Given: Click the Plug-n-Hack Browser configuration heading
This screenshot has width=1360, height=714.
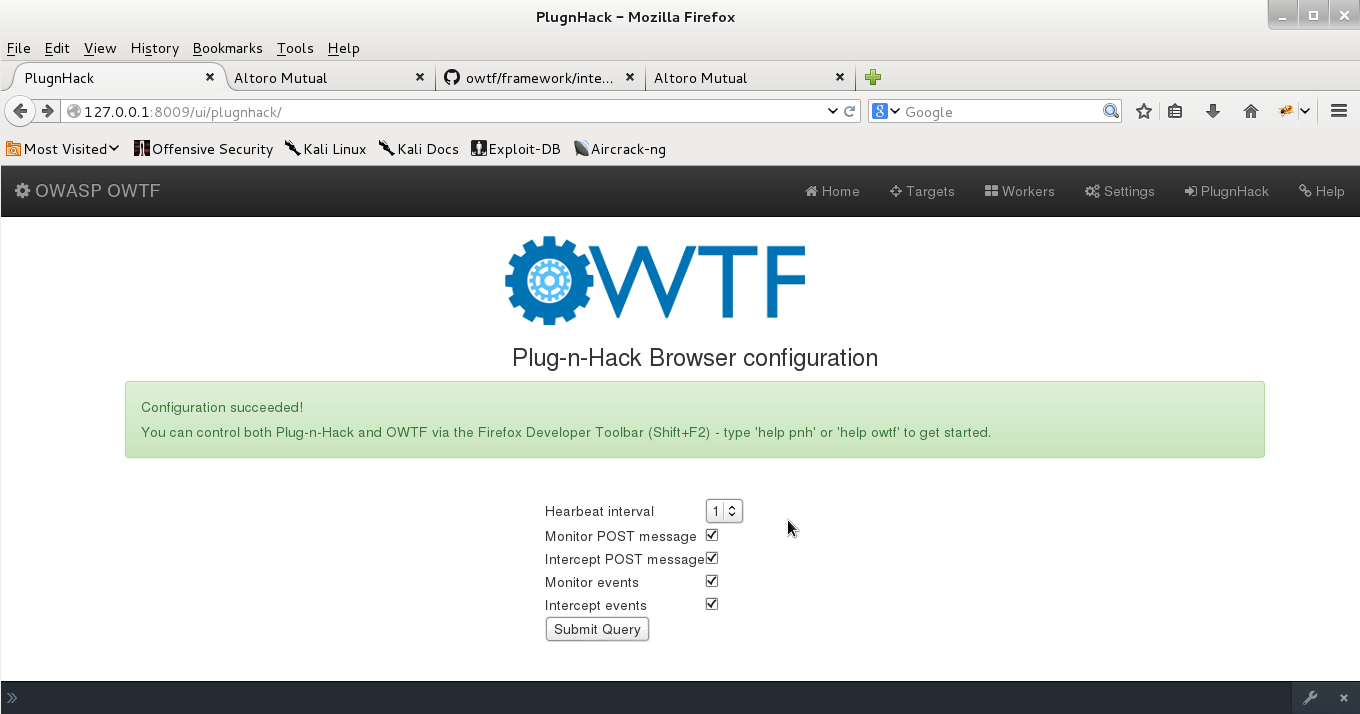Looking at the screenshot, I should coord(695,357).
